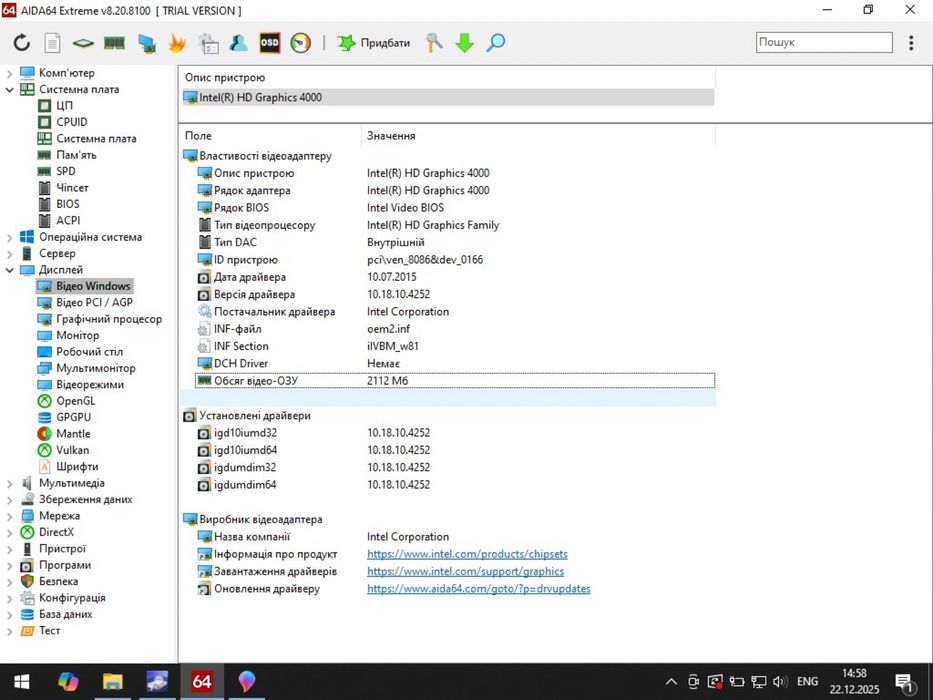
Task: Select Mantle tree item
Action: [73, 434]
